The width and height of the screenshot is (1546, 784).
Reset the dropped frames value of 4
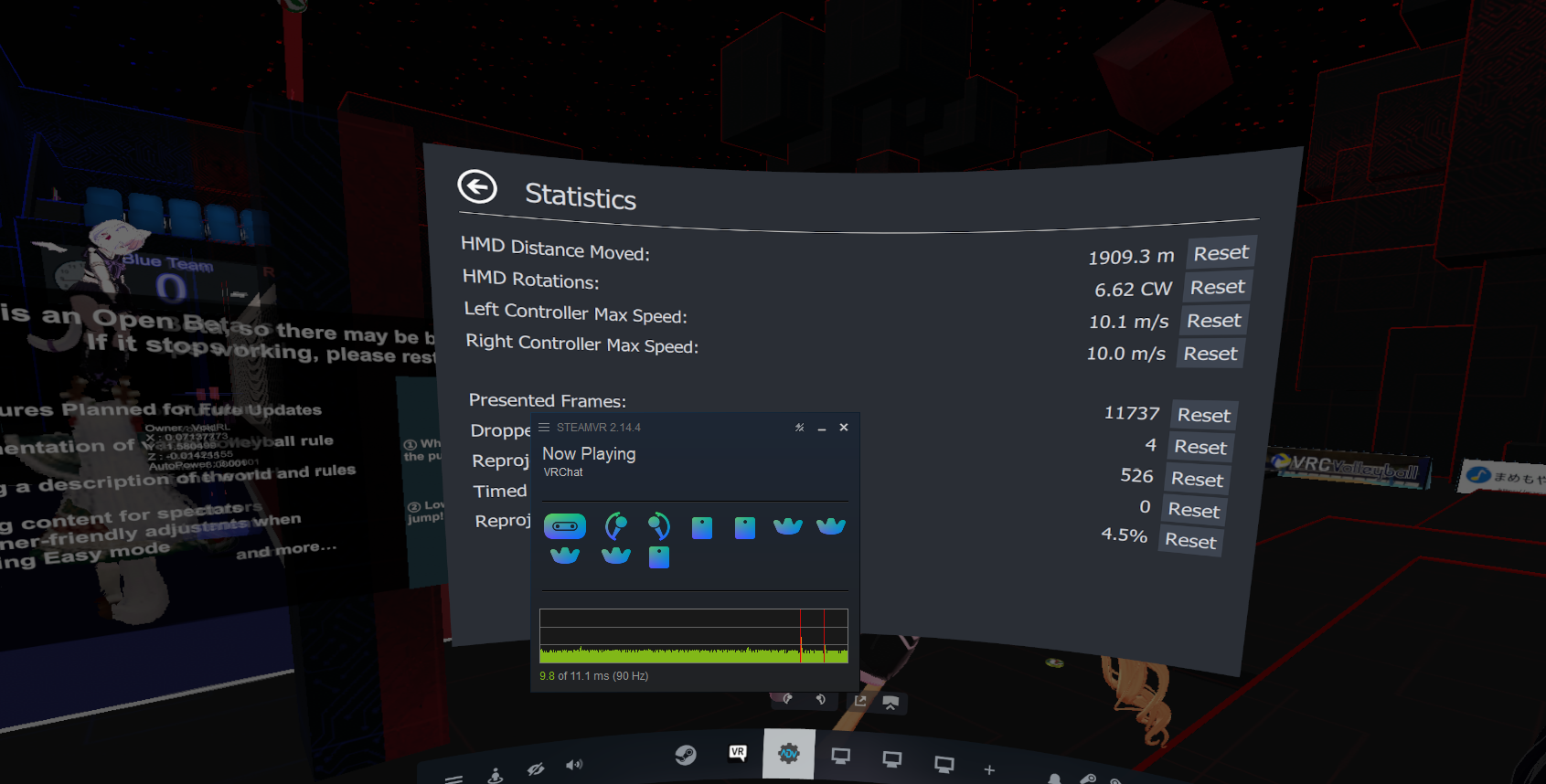pyautogui.click(x=1200, y=447)
